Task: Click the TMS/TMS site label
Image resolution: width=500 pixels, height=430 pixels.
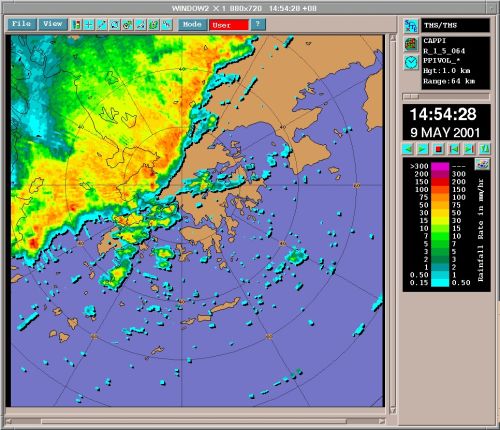Action: click(440, 25)
